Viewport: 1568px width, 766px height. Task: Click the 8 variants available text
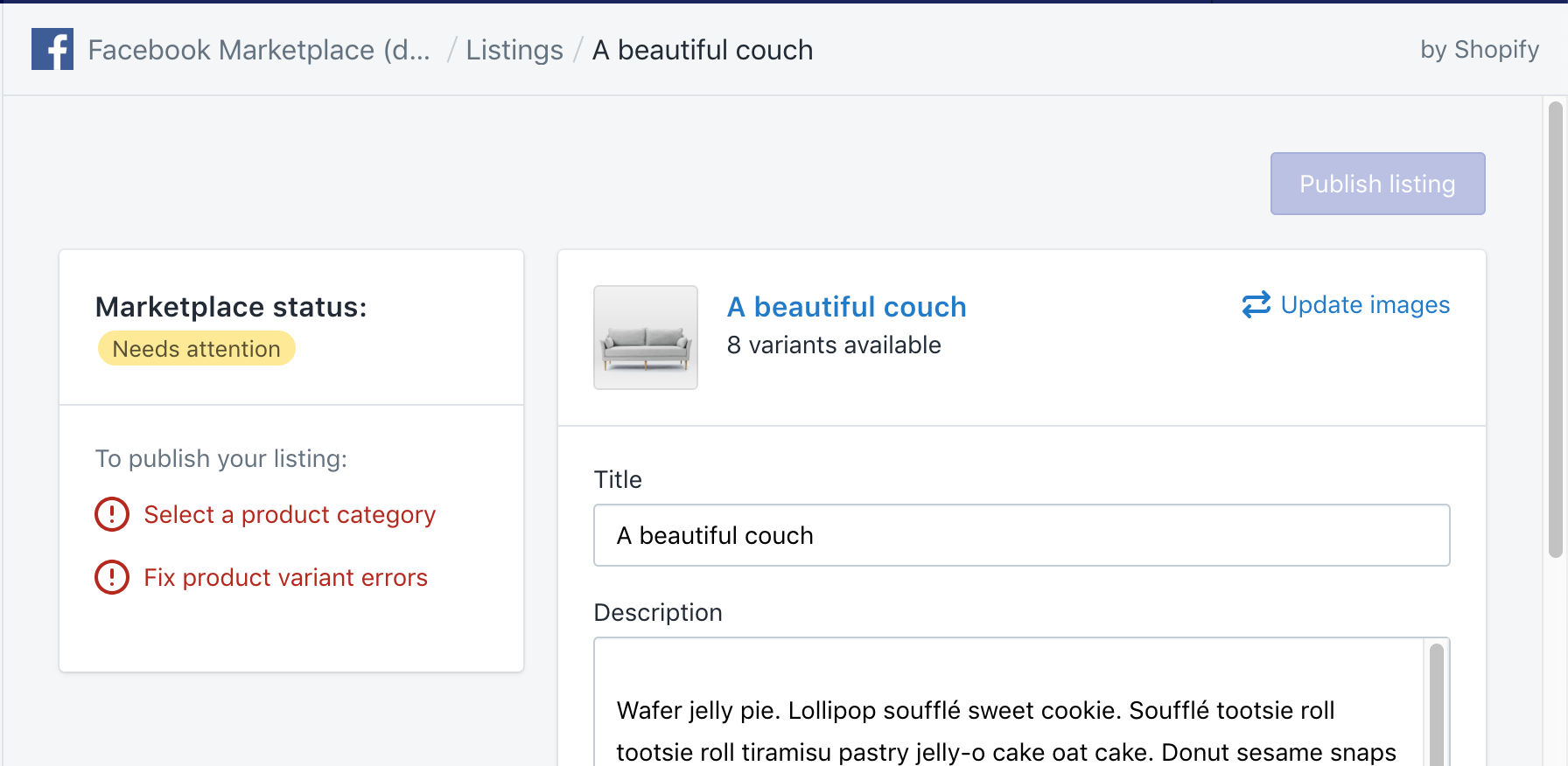[x=834, y=345]
